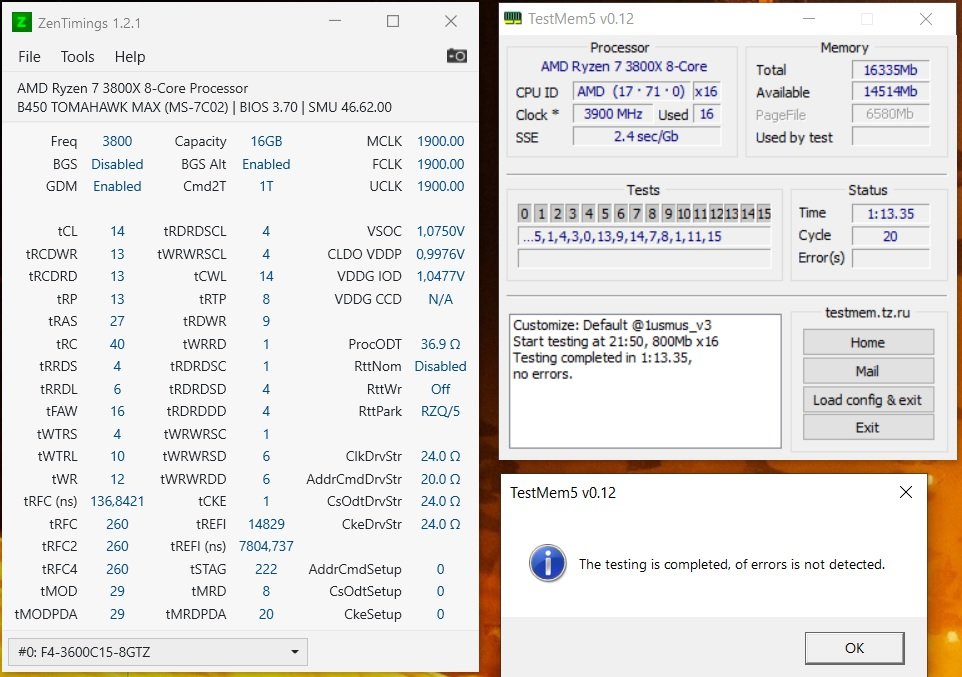Screen dimensions: 962x677
Task: Click the tRC value 40
Action: point(117,344)
